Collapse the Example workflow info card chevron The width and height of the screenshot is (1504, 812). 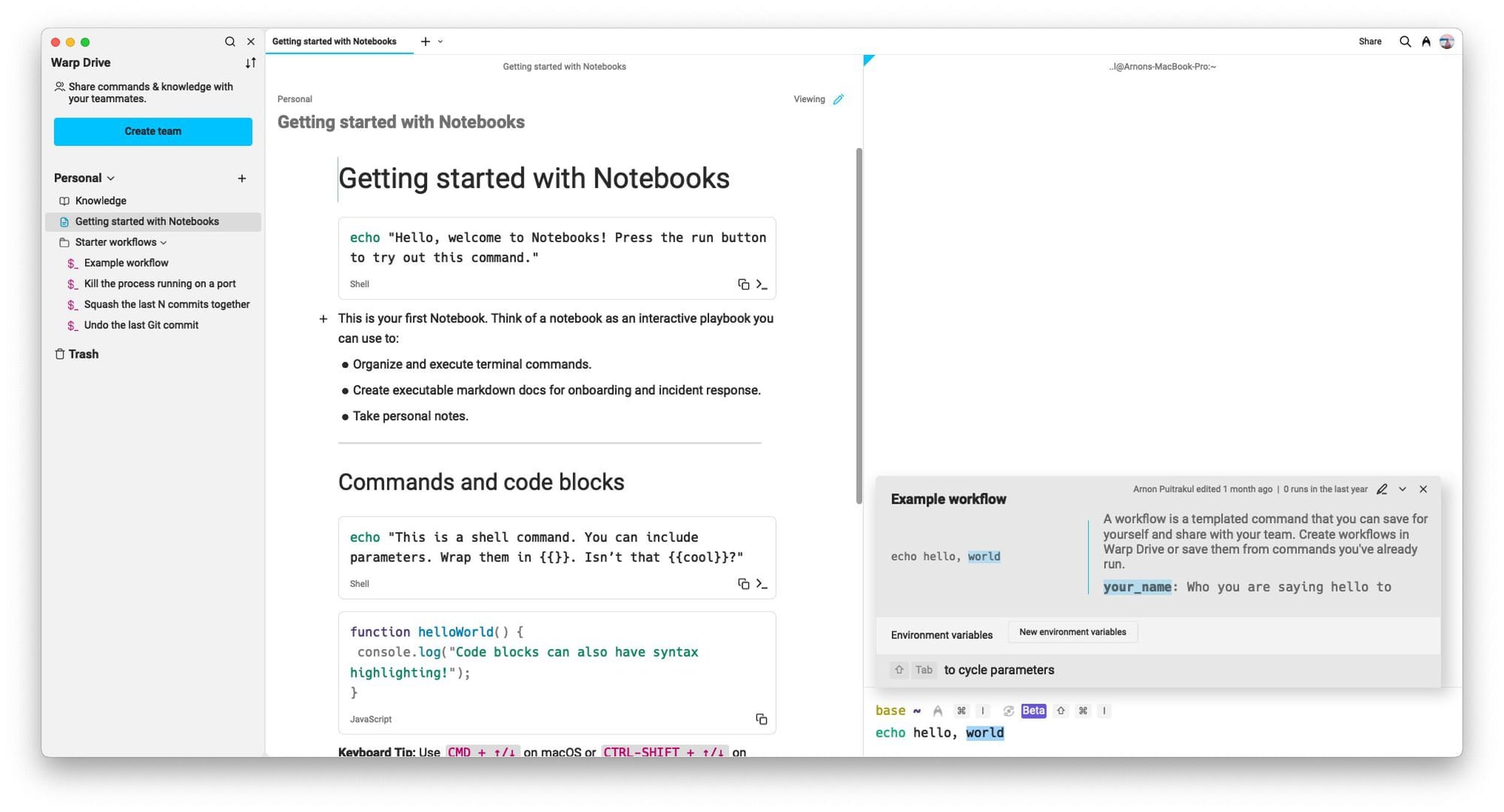(1402, 489)
